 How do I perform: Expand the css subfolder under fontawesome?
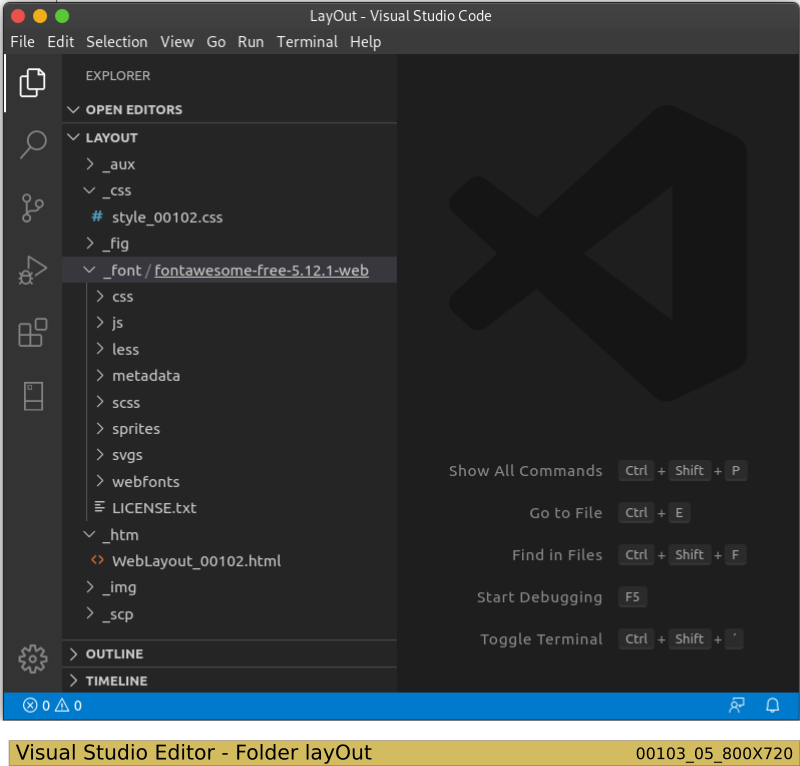(x=100, y=296)
